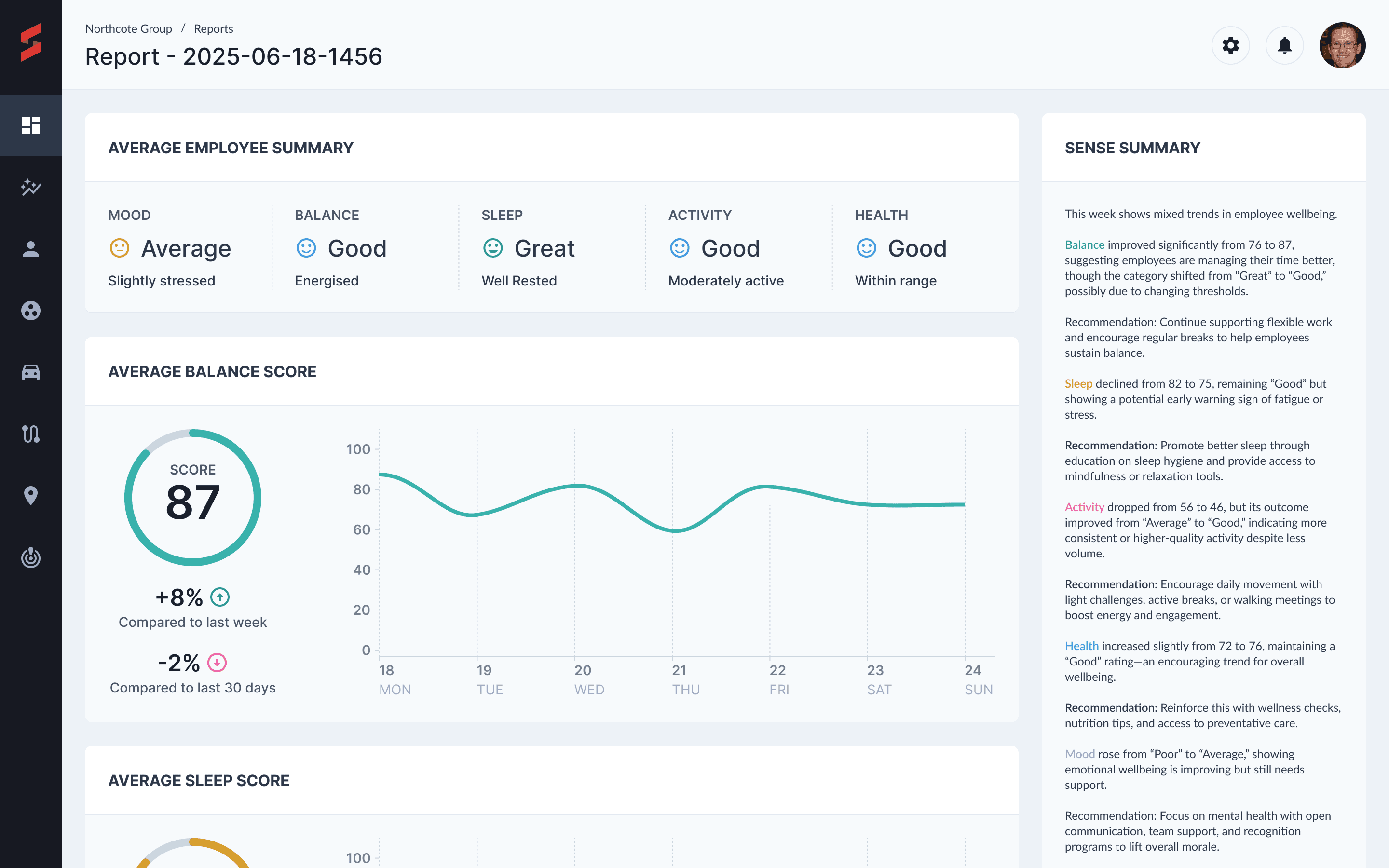Click the AVERAGE BALANCE SCORE heading
Viewport: 1389px width, 868px height.
click(x=212, y=371)
